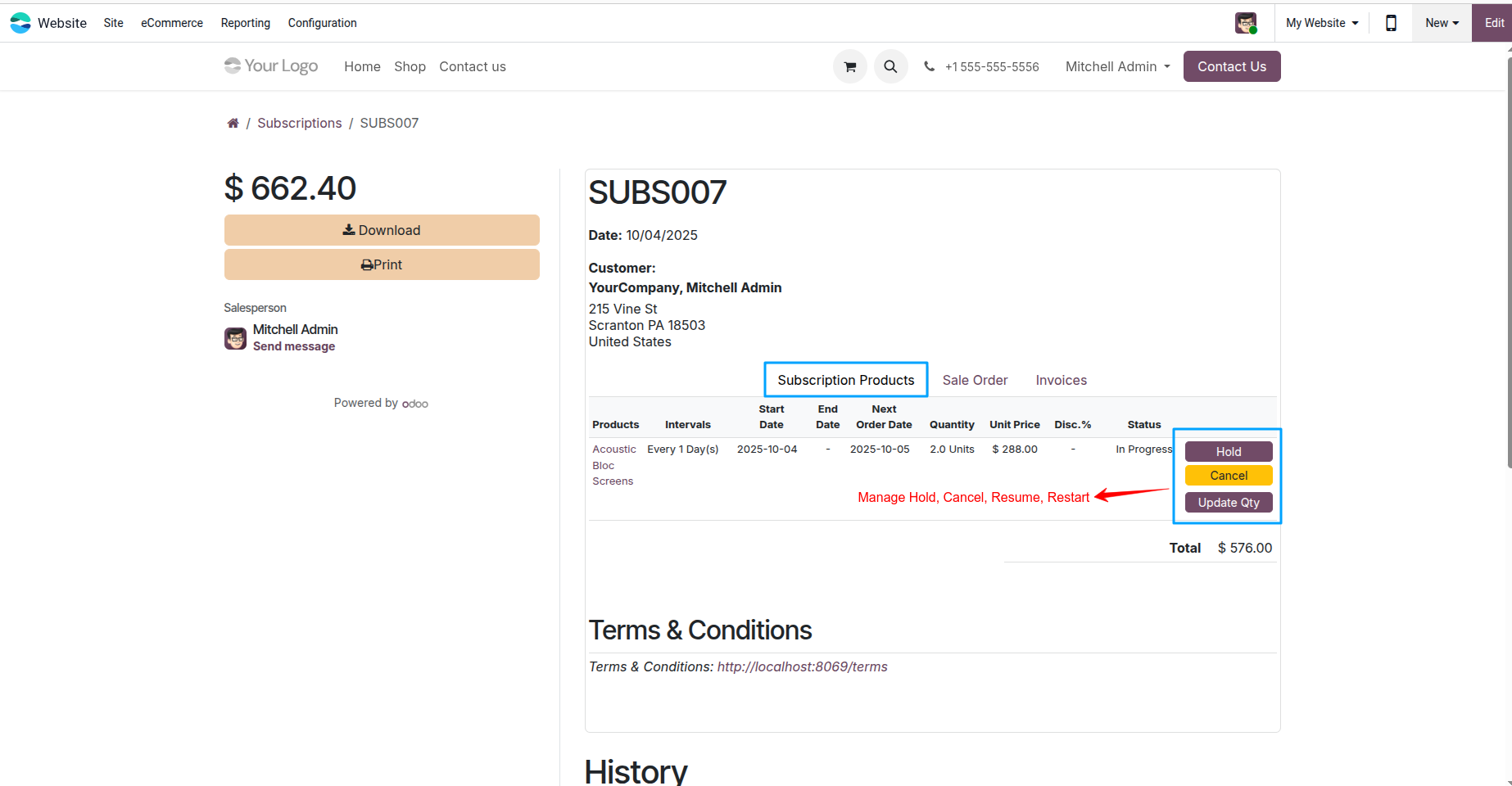Open the Configuration menu

(x=323, y=23)
